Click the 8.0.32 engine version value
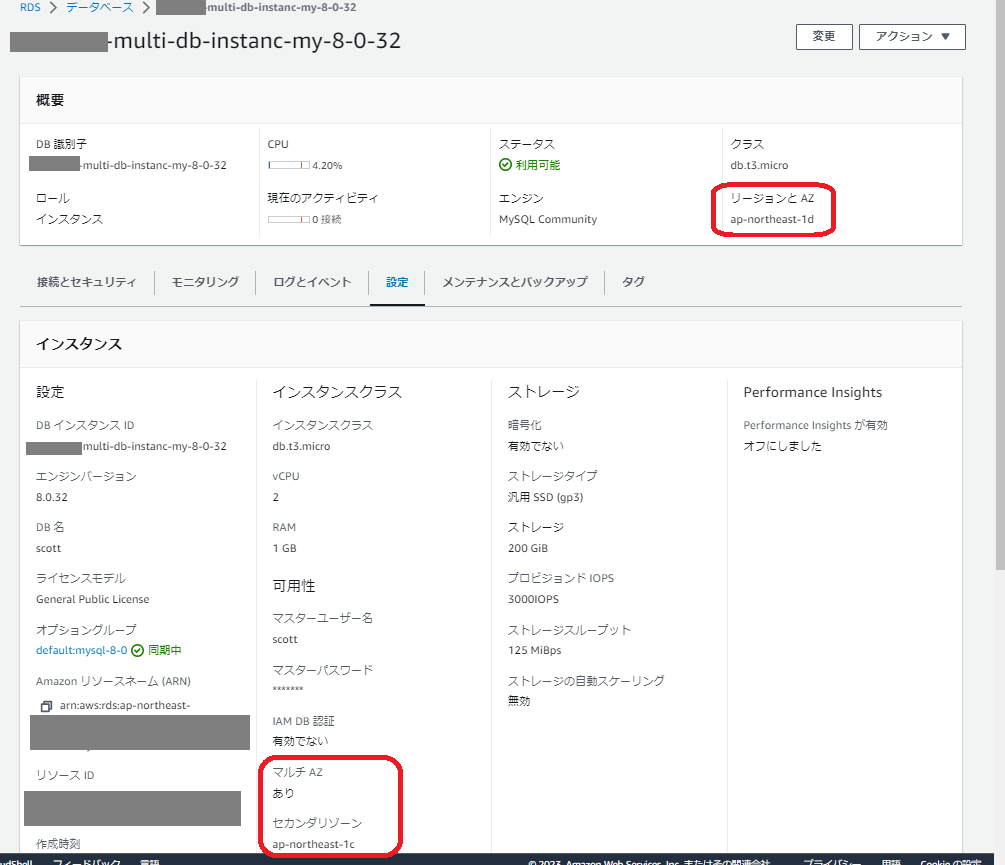This screenshot has width=1005, height=865. tap(52, 497)
